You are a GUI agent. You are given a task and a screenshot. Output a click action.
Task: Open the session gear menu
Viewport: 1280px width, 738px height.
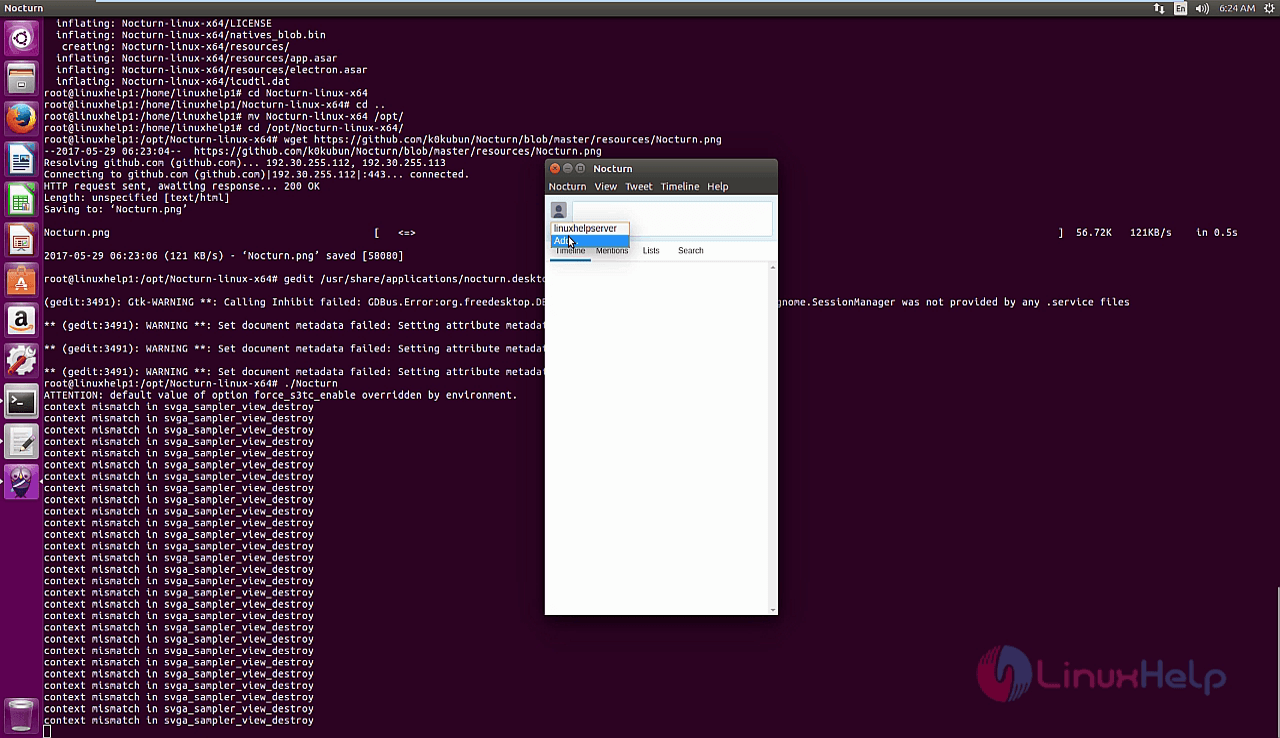click(x=1268, y=8)
